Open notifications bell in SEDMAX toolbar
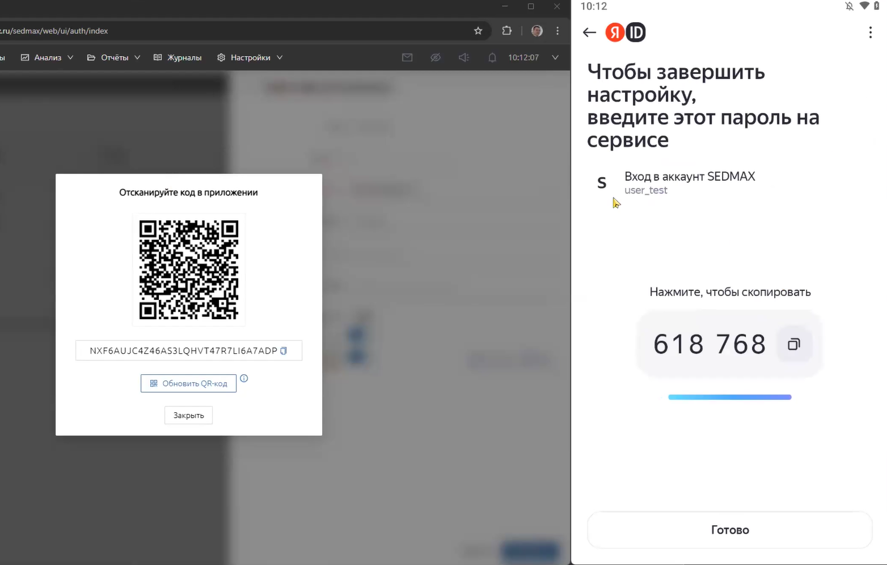Screen dimensions: 887x565 (492, 57)
